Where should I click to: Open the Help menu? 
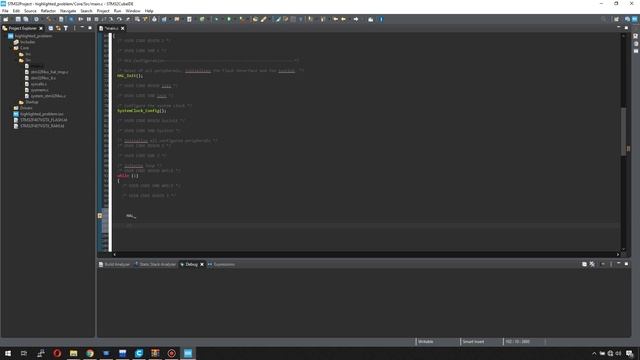pos(149,11)
